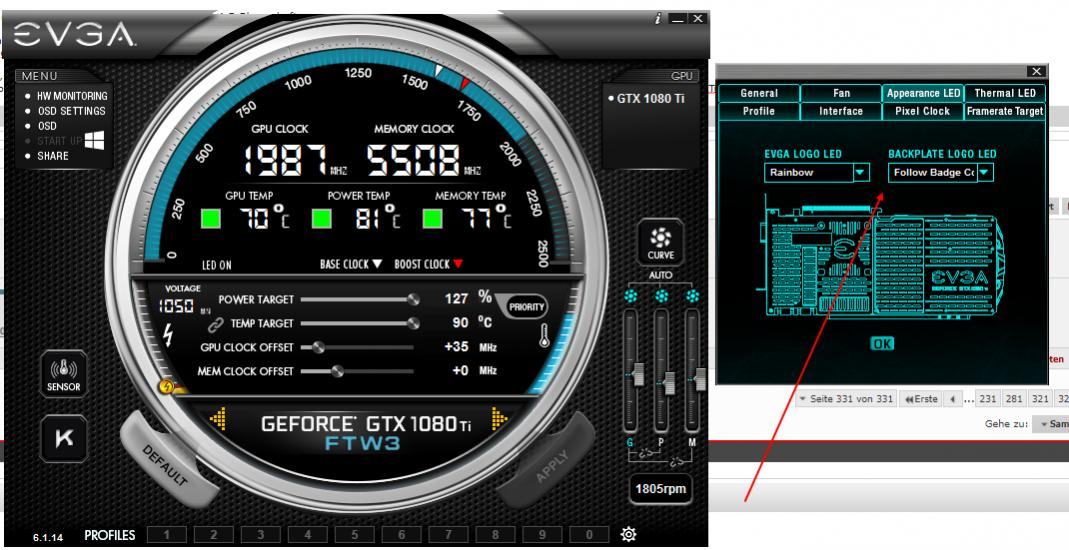
Task: Switch to the Interface tab
Action: coord(841,111)
